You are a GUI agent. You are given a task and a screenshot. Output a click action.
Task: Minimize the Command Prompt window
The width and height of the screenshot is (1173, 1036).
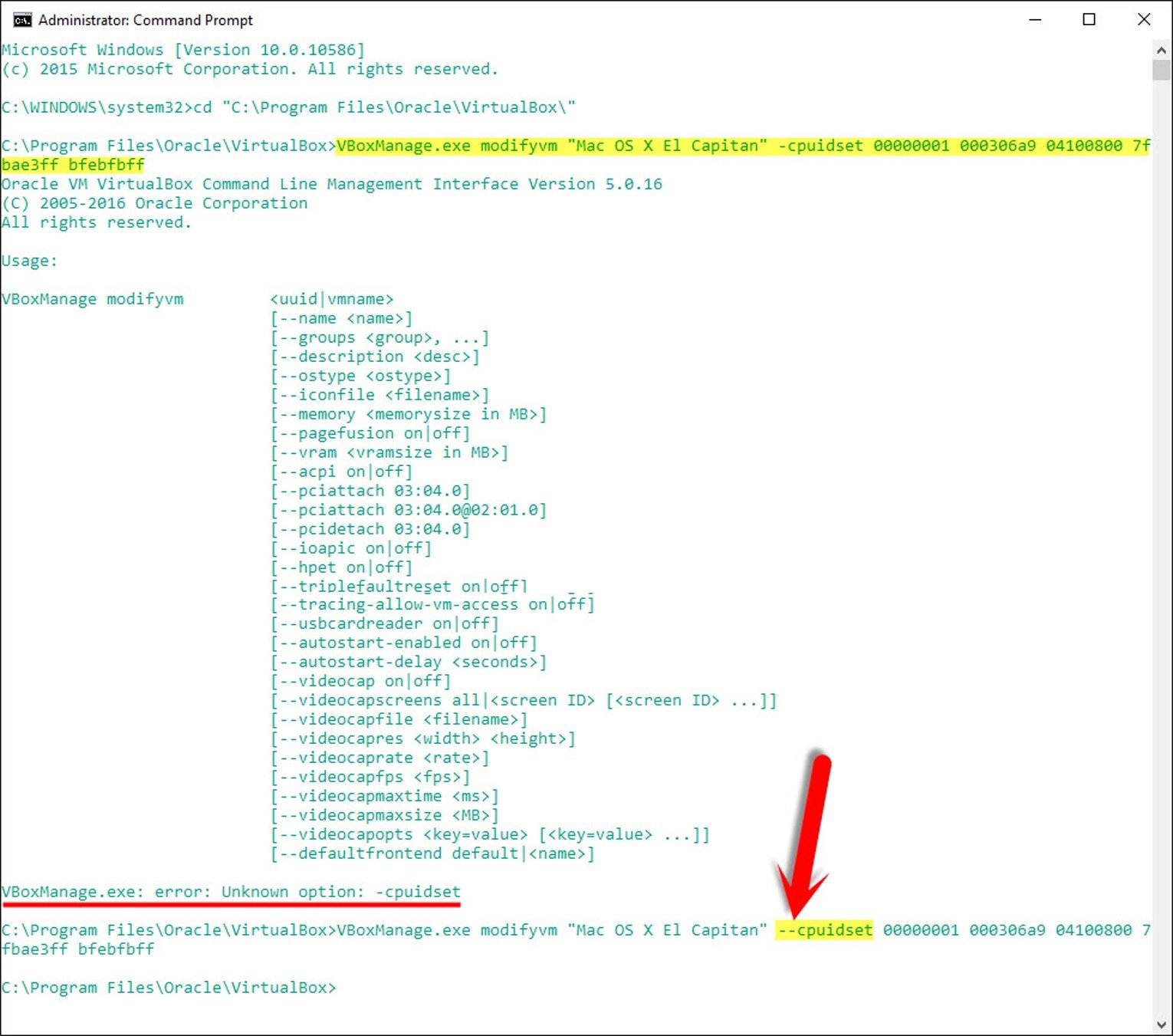pyautogui.click(x=1035, y=20)
